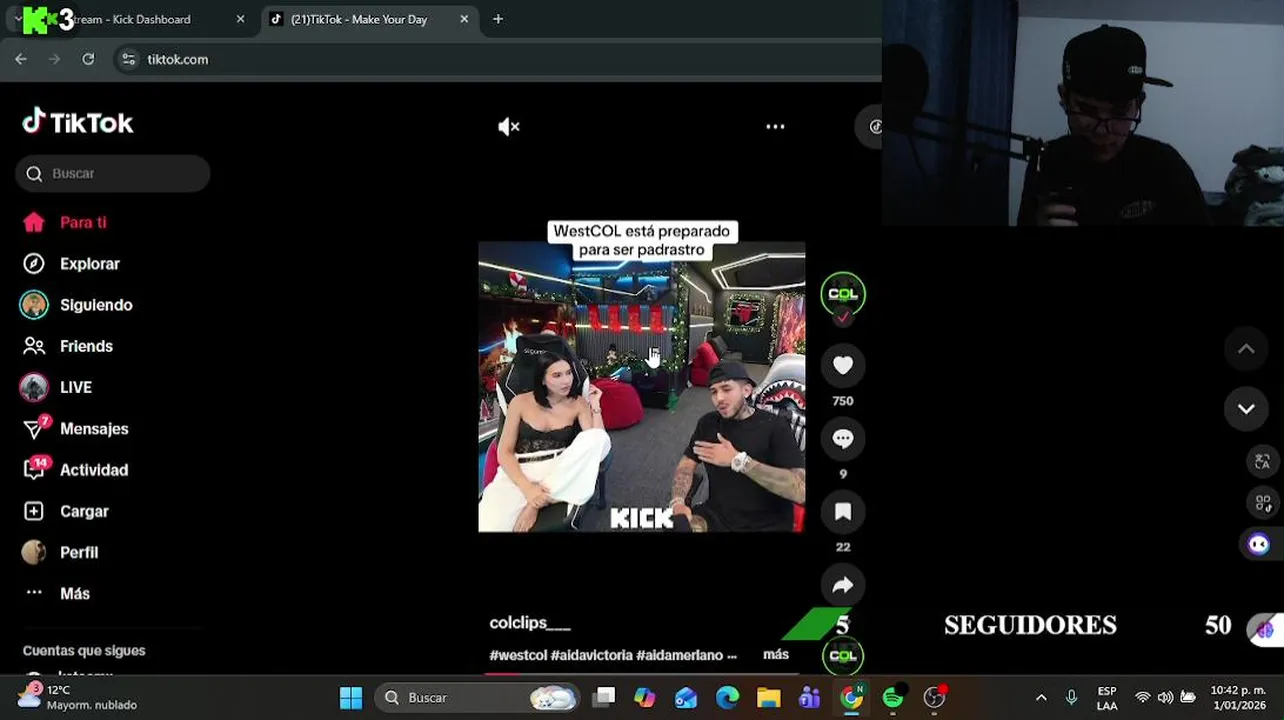
Task: Click the Cuentas que sigues heading
Action: coord(84,650)
